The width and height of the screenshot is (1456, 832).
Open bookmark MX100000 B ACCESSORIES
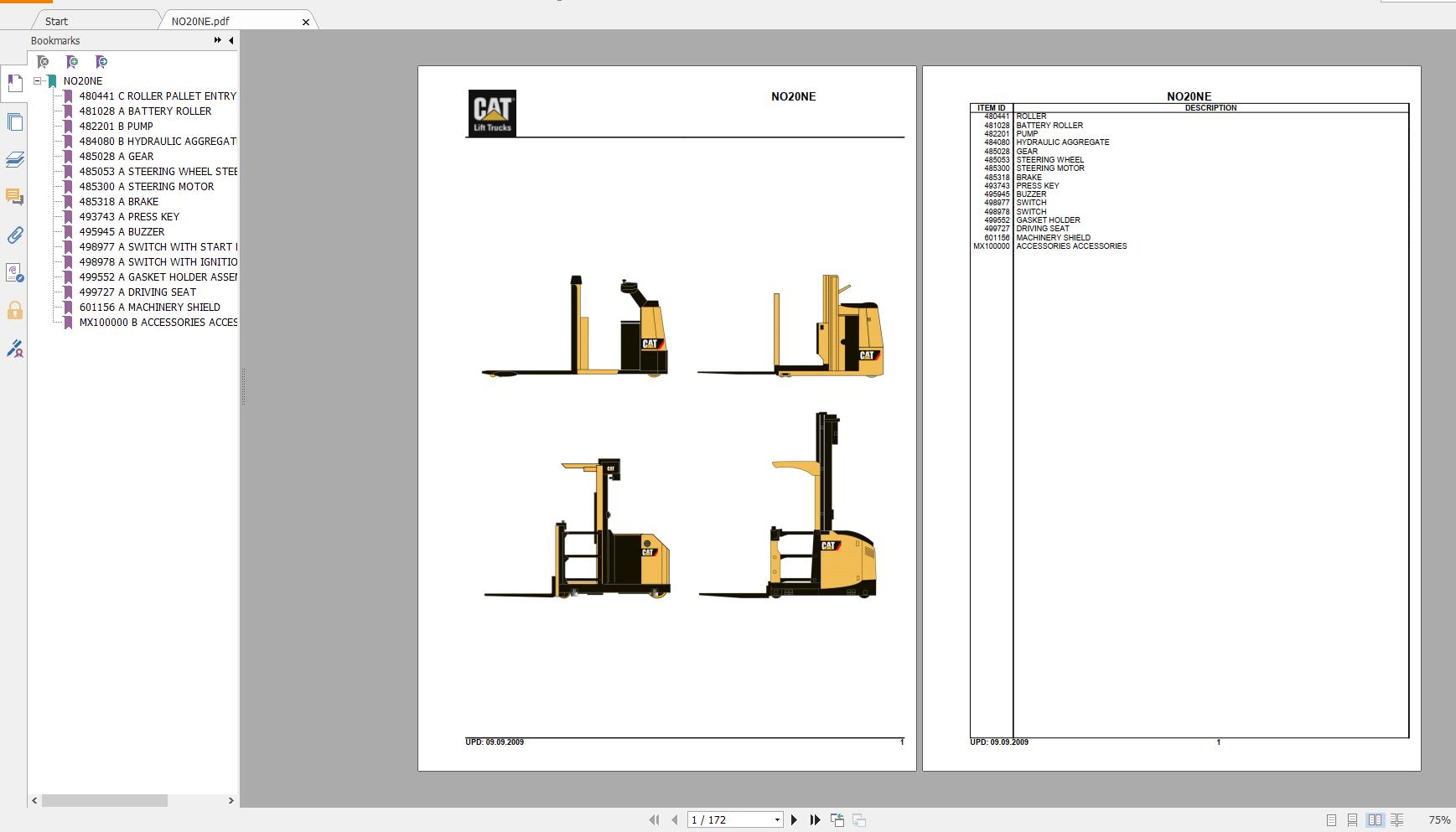[158, 323]
